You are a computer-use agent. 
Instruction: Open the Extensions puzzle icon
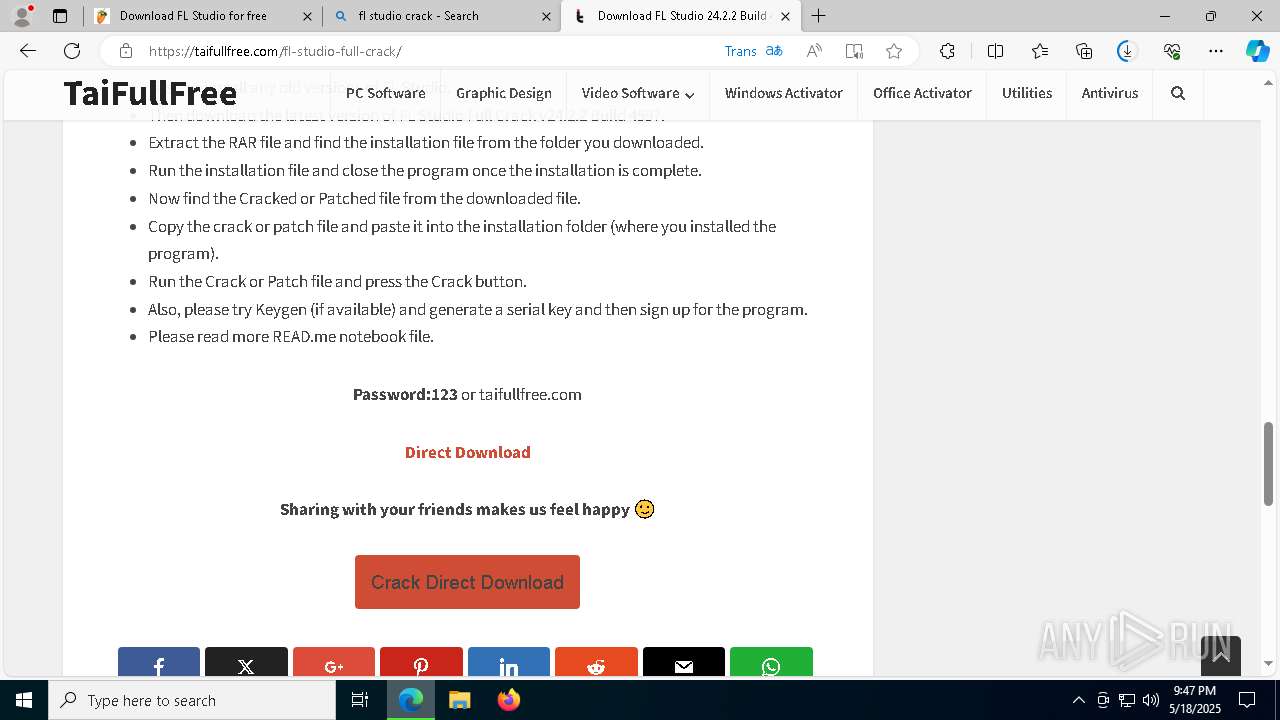coord(947,51)
